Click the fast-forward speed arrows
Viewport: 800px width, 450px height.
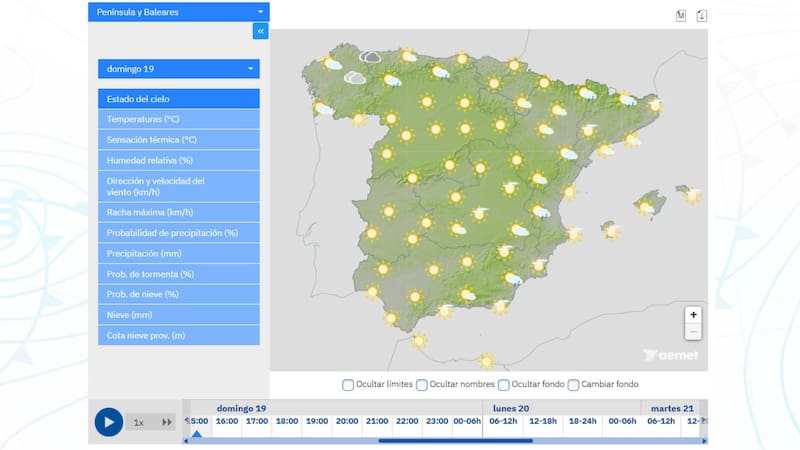(x=167, y=422)
